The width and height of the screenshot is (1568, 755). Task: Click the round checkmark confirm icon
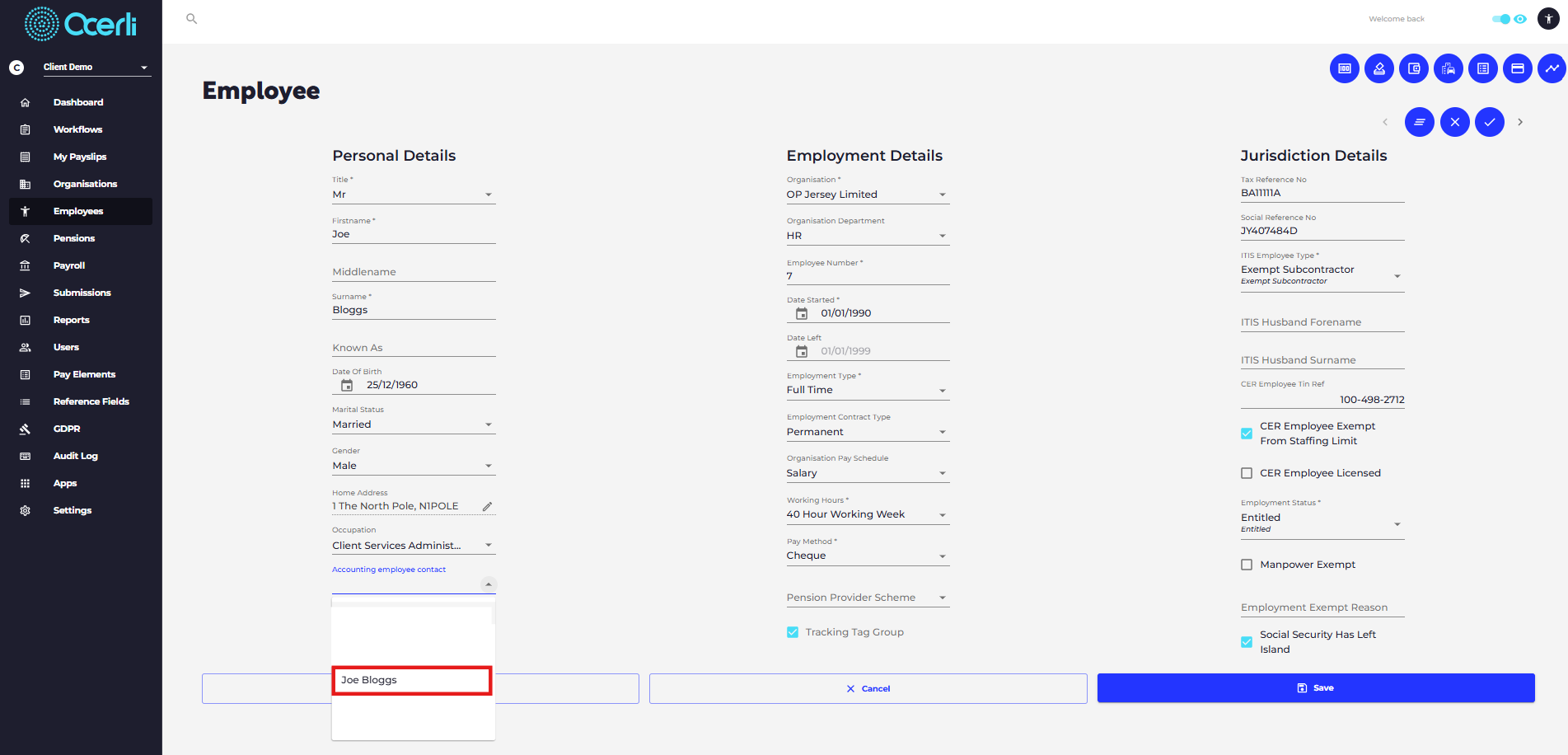coord(1490,122)
